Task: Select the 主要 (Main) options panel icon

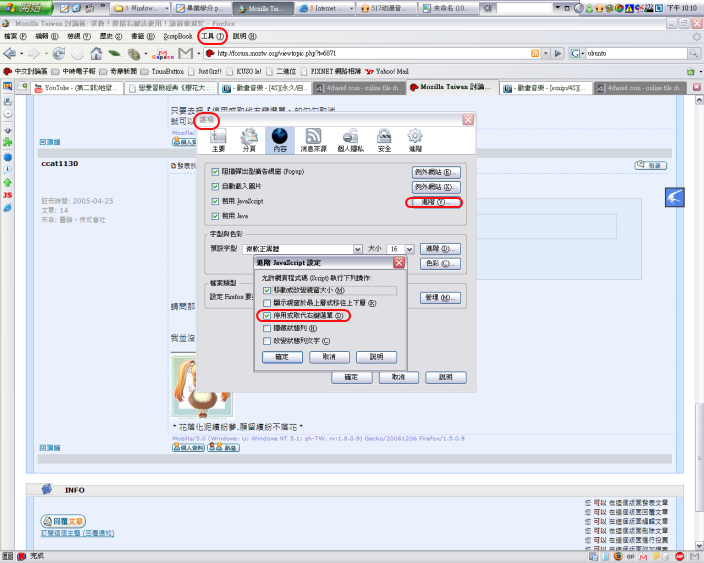Action: coord(219,140)
